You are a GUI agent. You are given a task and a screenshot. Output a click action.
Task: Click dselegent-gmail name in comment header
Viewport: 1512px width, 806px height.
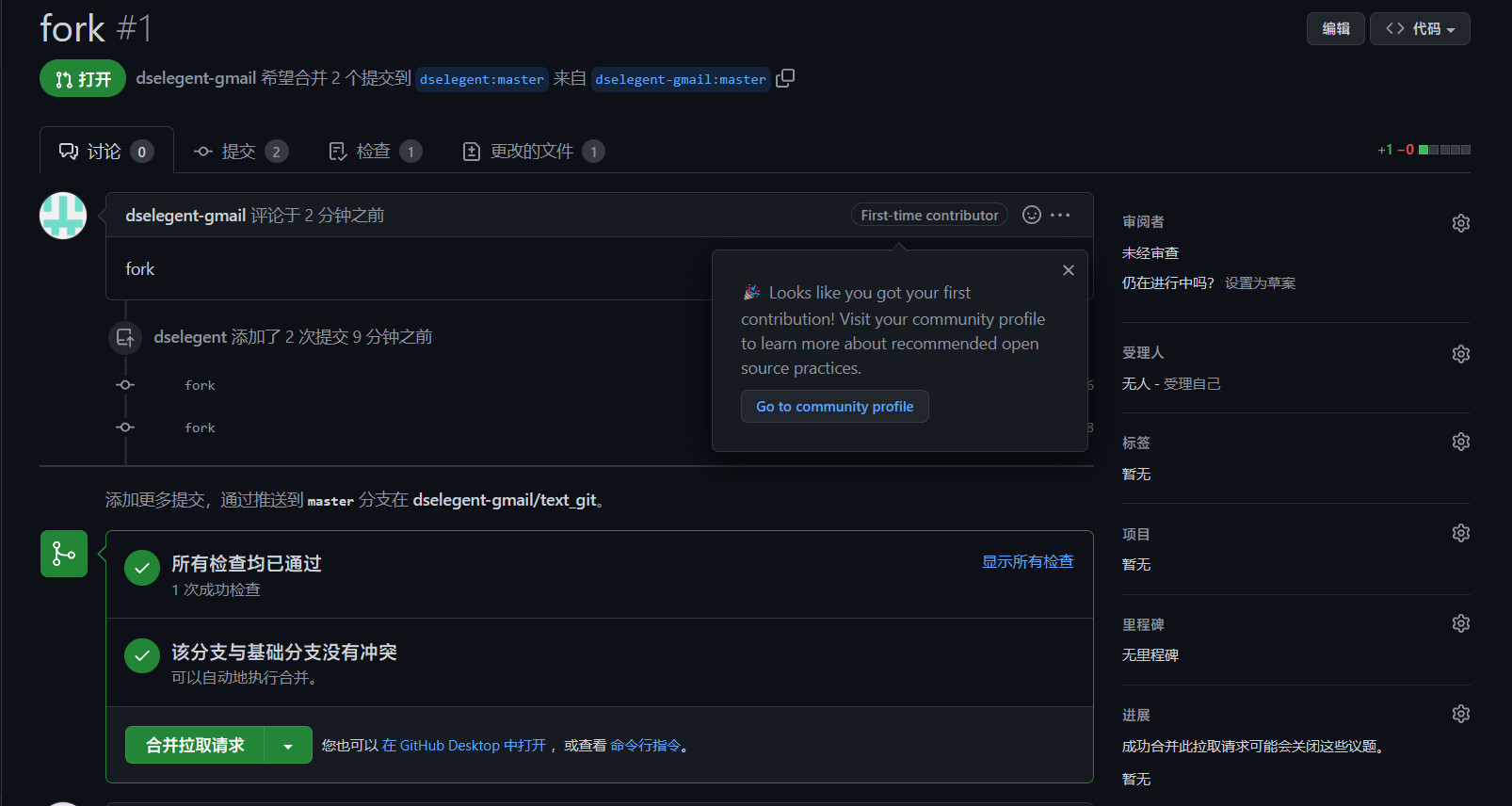coord(185,216)
